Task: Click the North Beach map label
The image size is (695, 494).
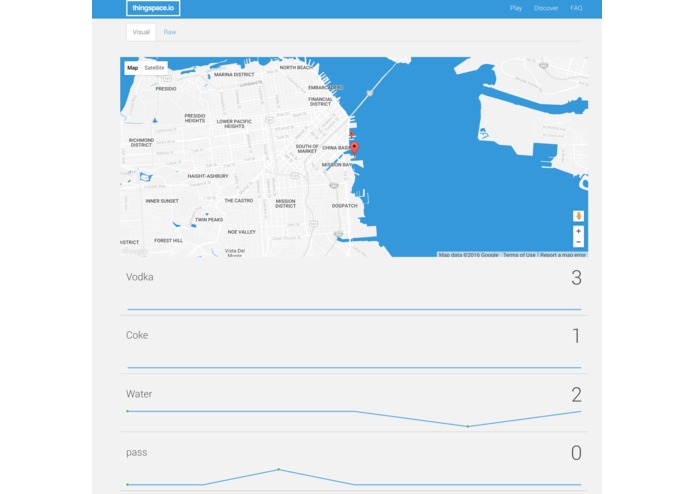Action: (x=296, y=67)
